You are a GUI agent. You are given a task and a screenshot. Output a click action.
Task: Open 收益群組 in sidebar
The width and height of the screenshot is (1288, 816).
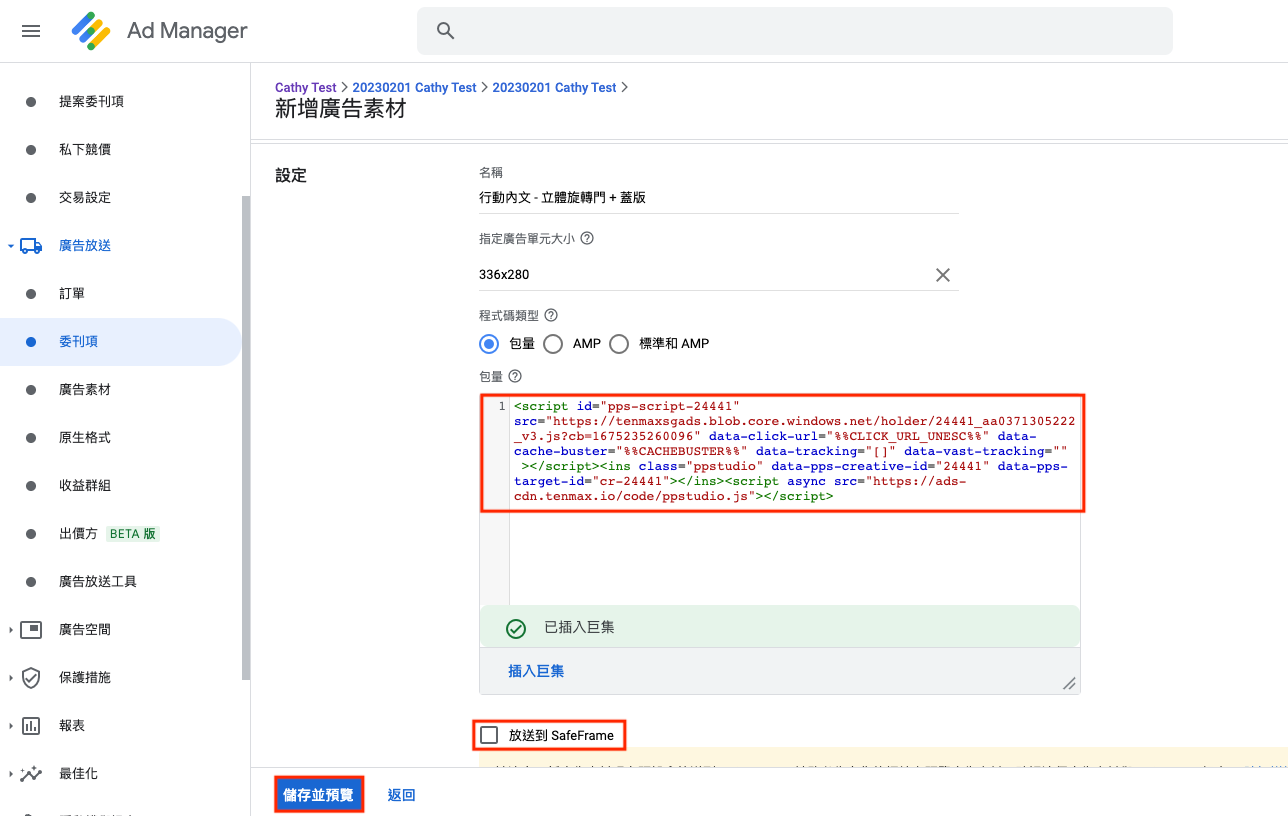click(85, 485)
